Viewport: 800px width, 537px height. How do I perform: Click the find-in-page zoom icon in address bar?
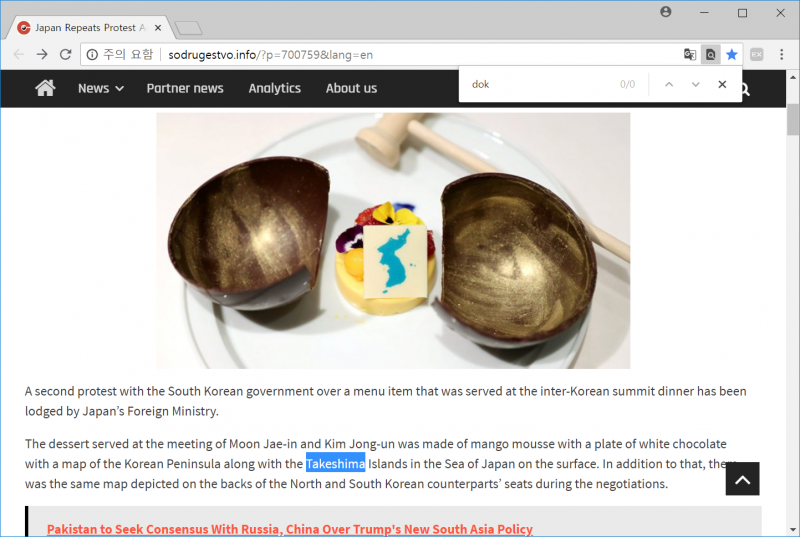click(710, 55)
